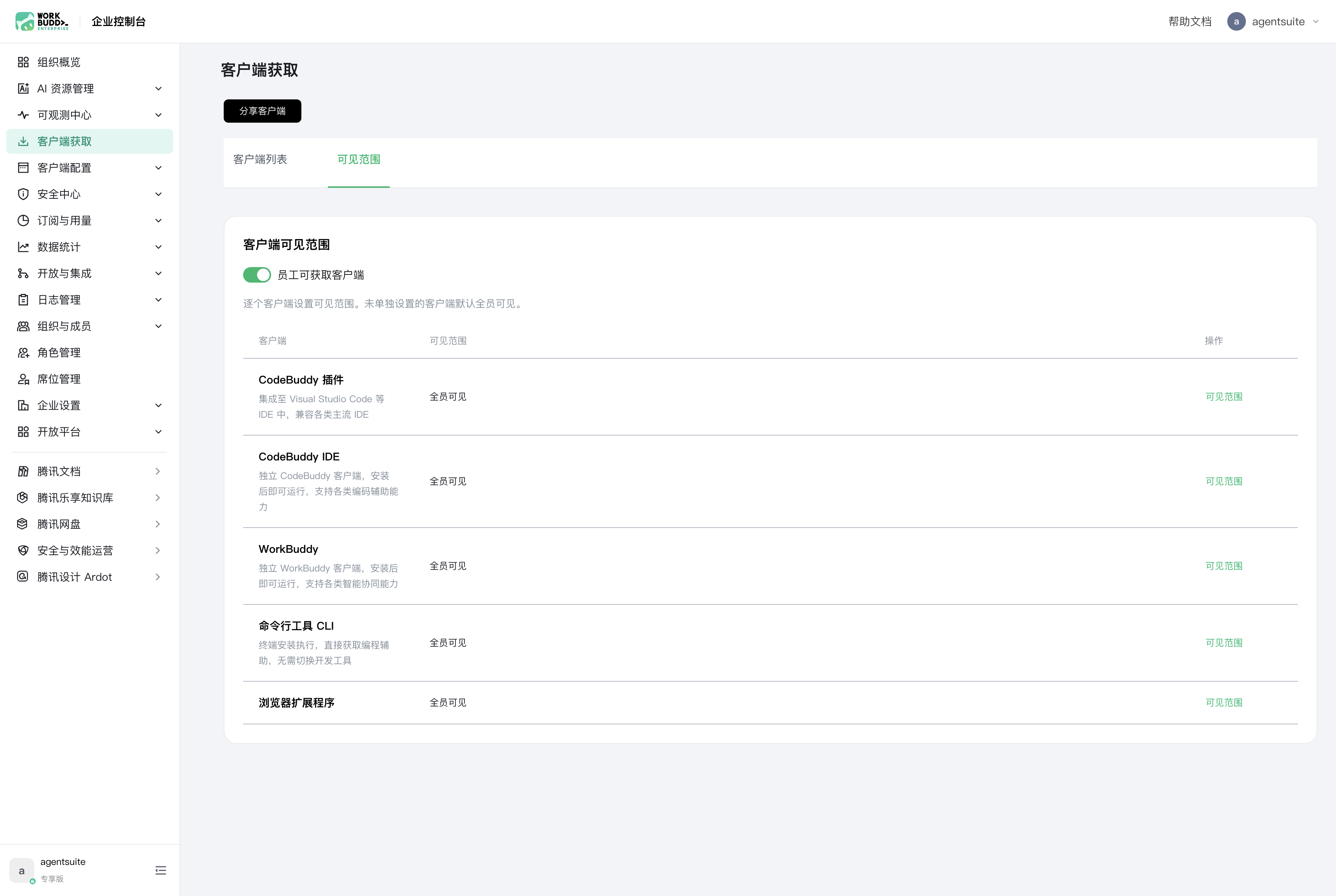Screen dimensions: 1336x896
Task: Click the 专享版 label under agentsuite
Action: pyautogui.click(x=52, y=879)
